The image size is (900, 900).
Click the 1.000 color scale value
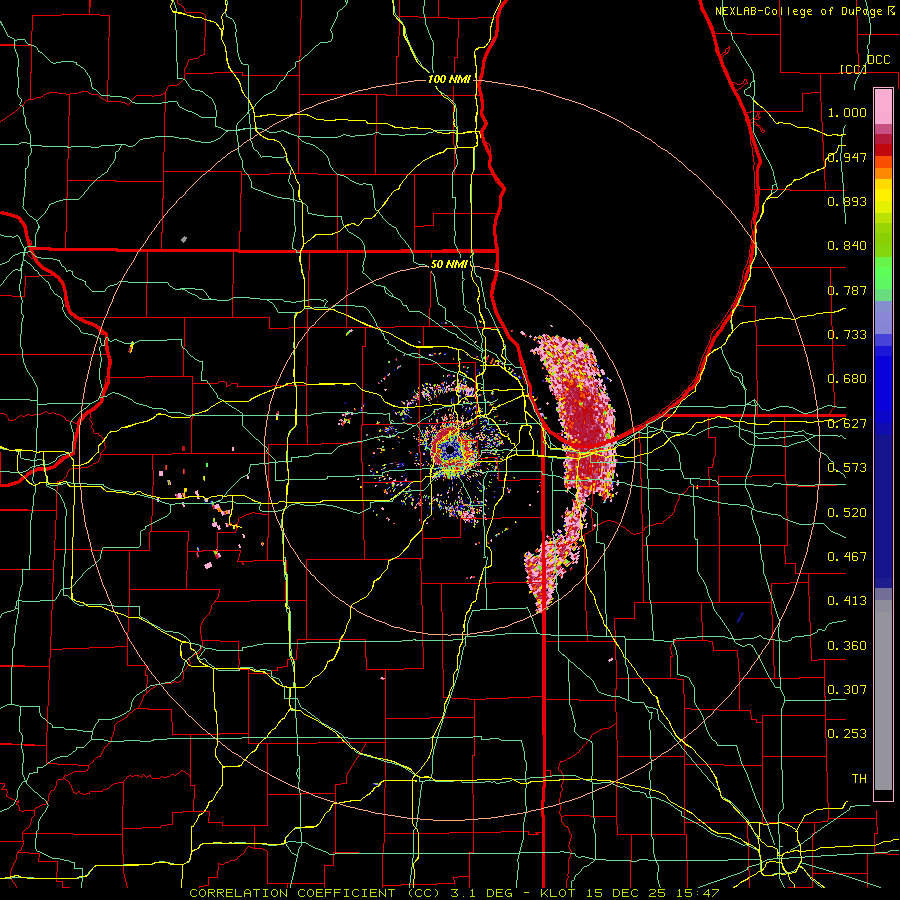click(847, 112)
